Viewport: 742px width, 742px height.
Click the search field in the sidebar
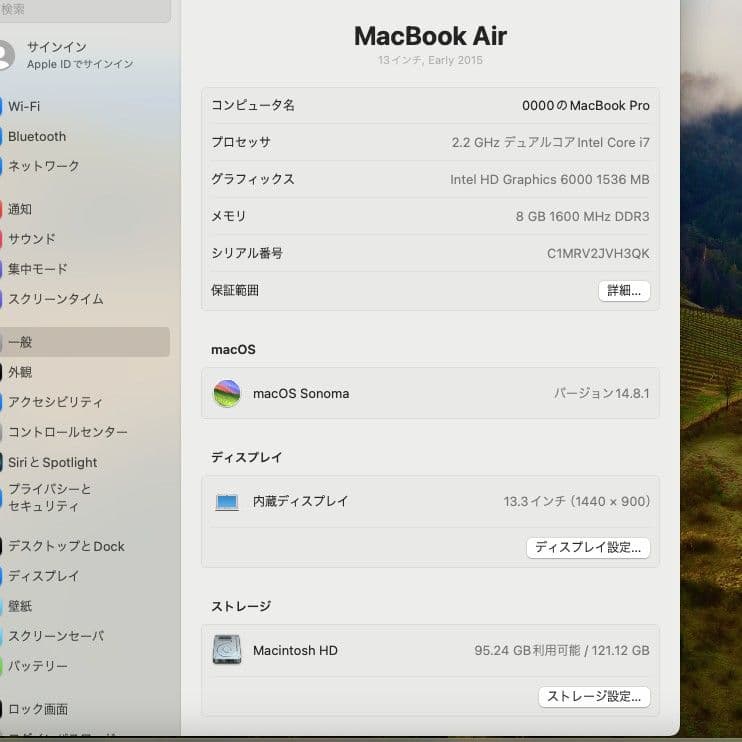pos(85,10)
